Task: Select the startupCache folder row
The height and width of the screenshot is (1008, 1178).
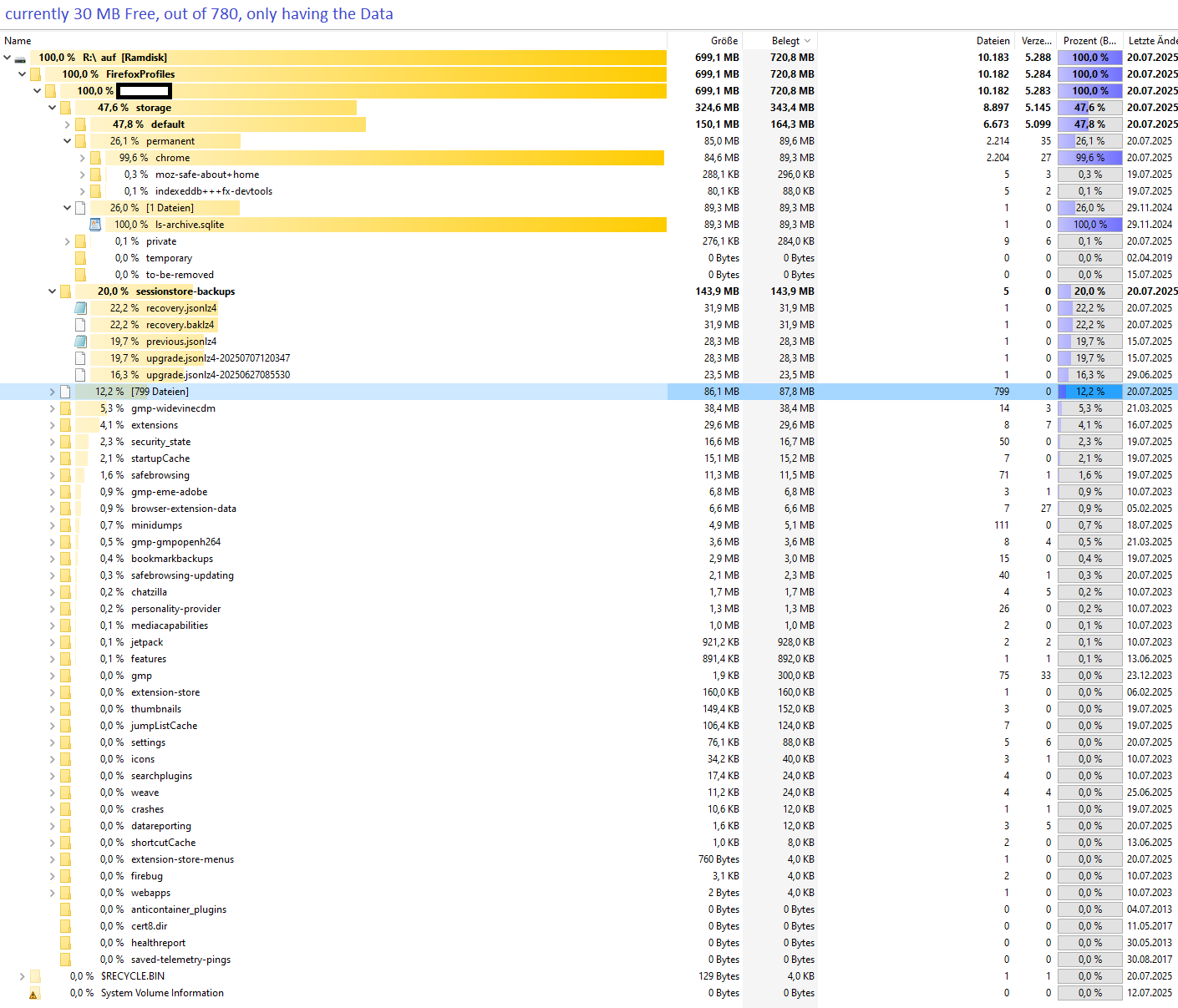Action: tap(589, 458)
